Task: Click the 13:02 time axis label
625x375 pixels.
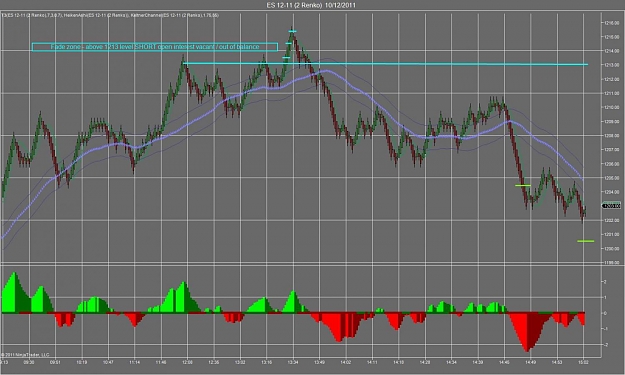Action: [x=240, y=362]
